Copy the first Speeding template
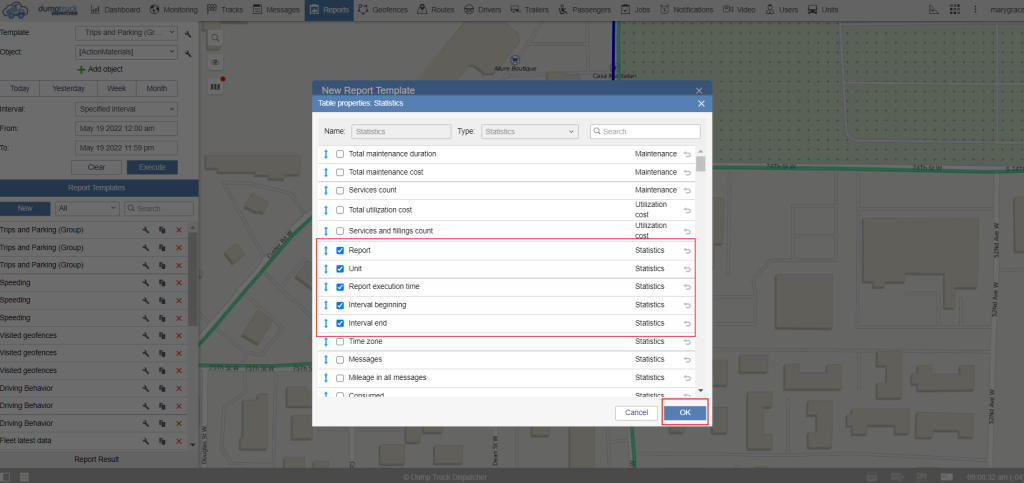This screenshot has height=483, width=1024. click(x=162, y=283)
